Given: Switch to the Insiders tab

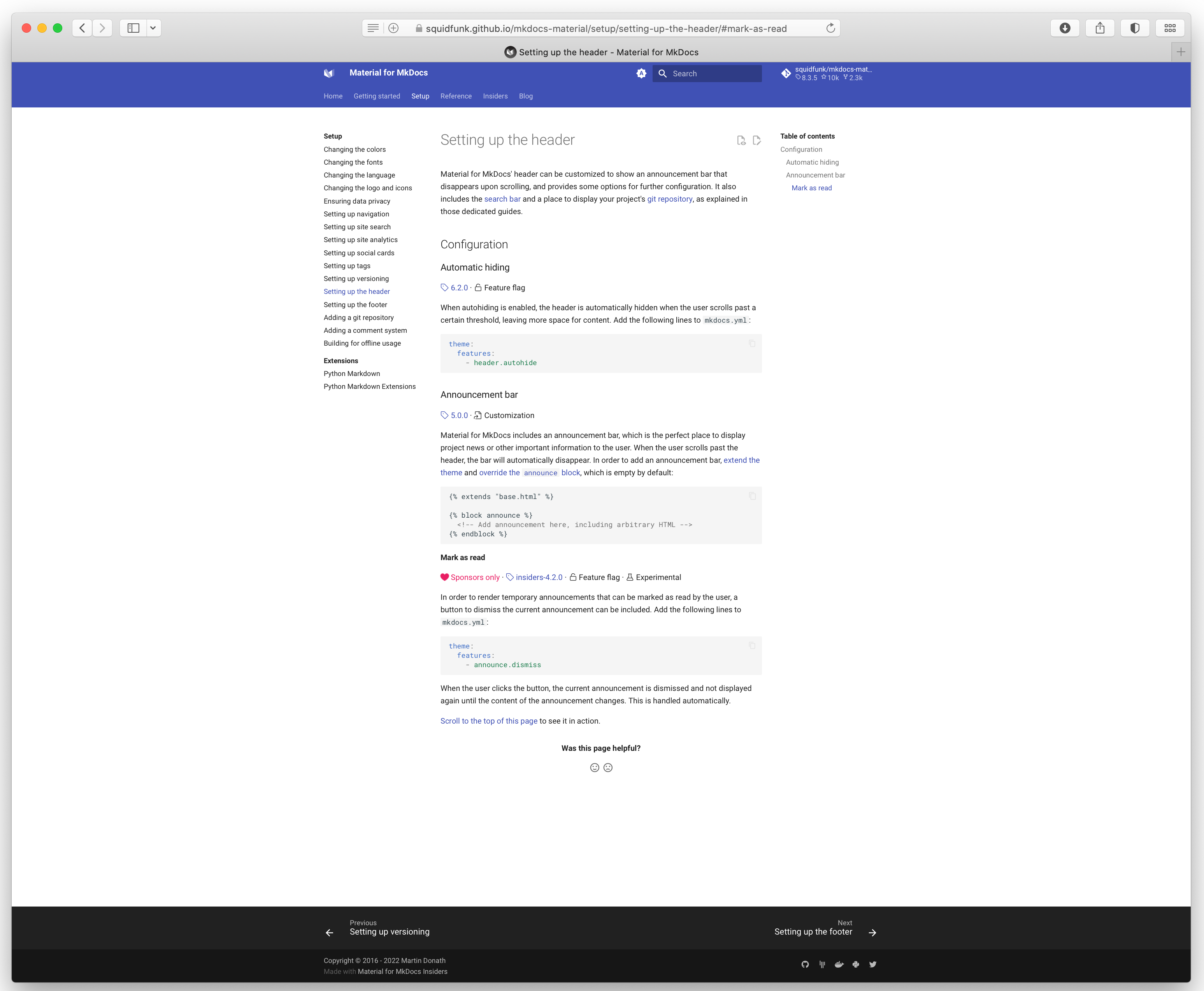Looking at the screenshot, I should 495,96.
